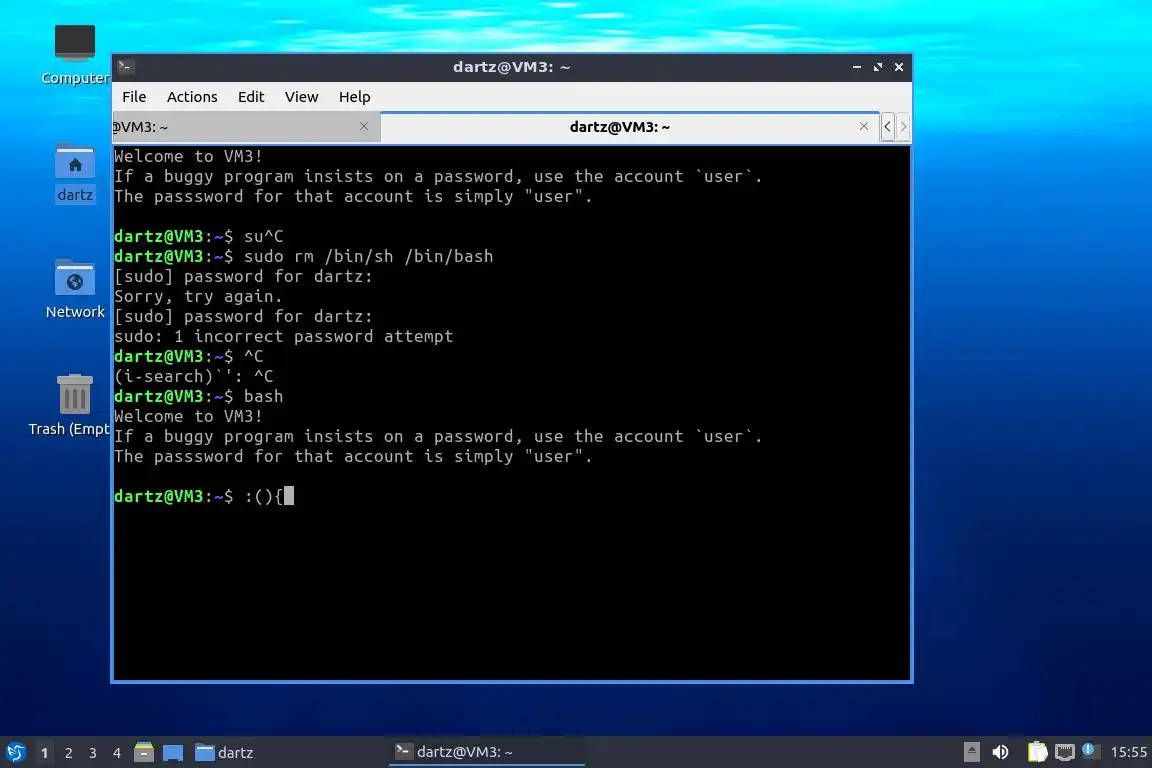Switch to workspace 2
This screenshot has height=768, width=1152.
pyautogui.click(x=68, y=753)
